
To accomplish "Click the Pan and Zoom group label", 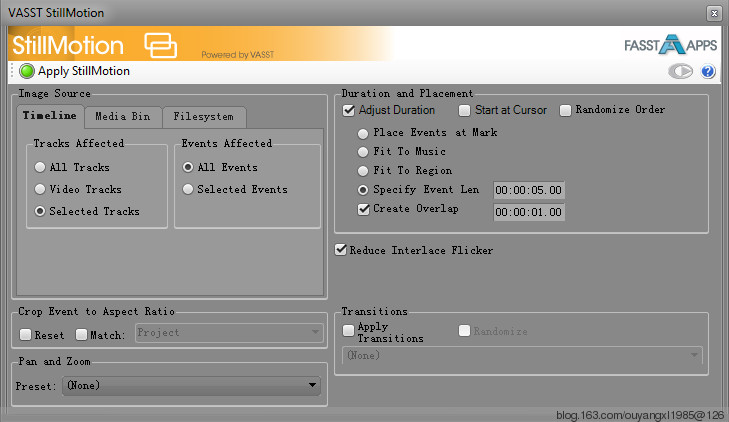I will click(x=54, y=361).
